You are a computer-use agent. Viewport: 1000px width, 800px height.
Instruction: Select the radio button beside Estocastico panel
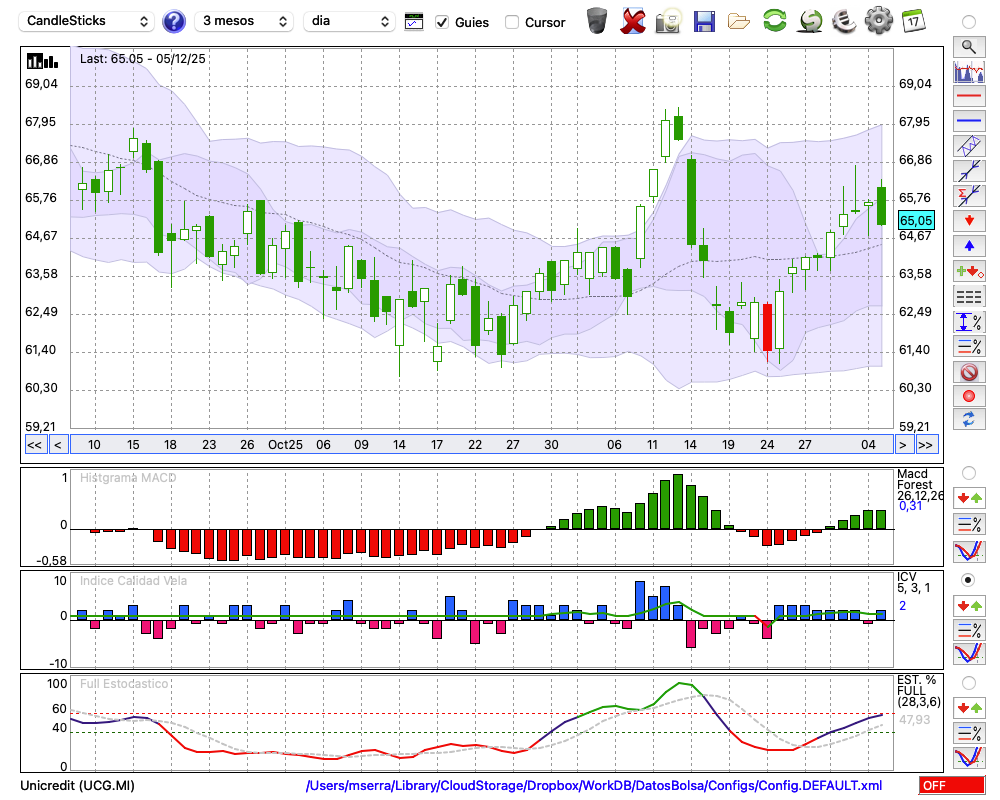(968, 682)
